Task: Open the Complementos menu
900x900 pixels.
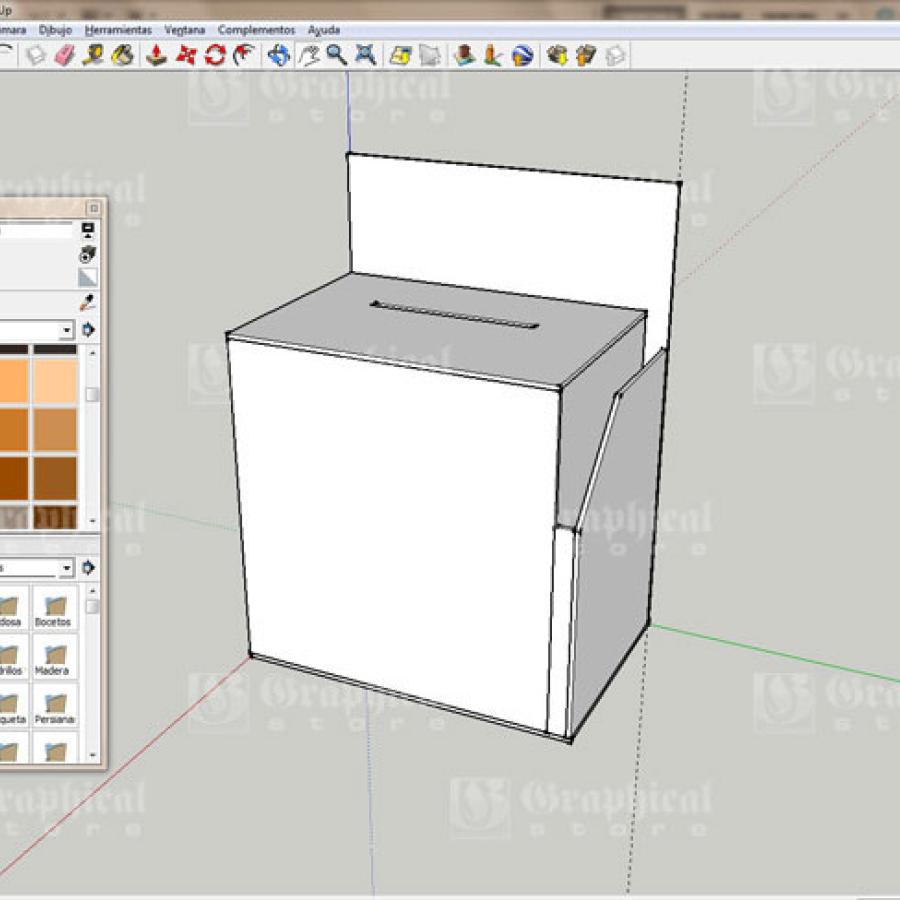Action: tap(256, 30)
